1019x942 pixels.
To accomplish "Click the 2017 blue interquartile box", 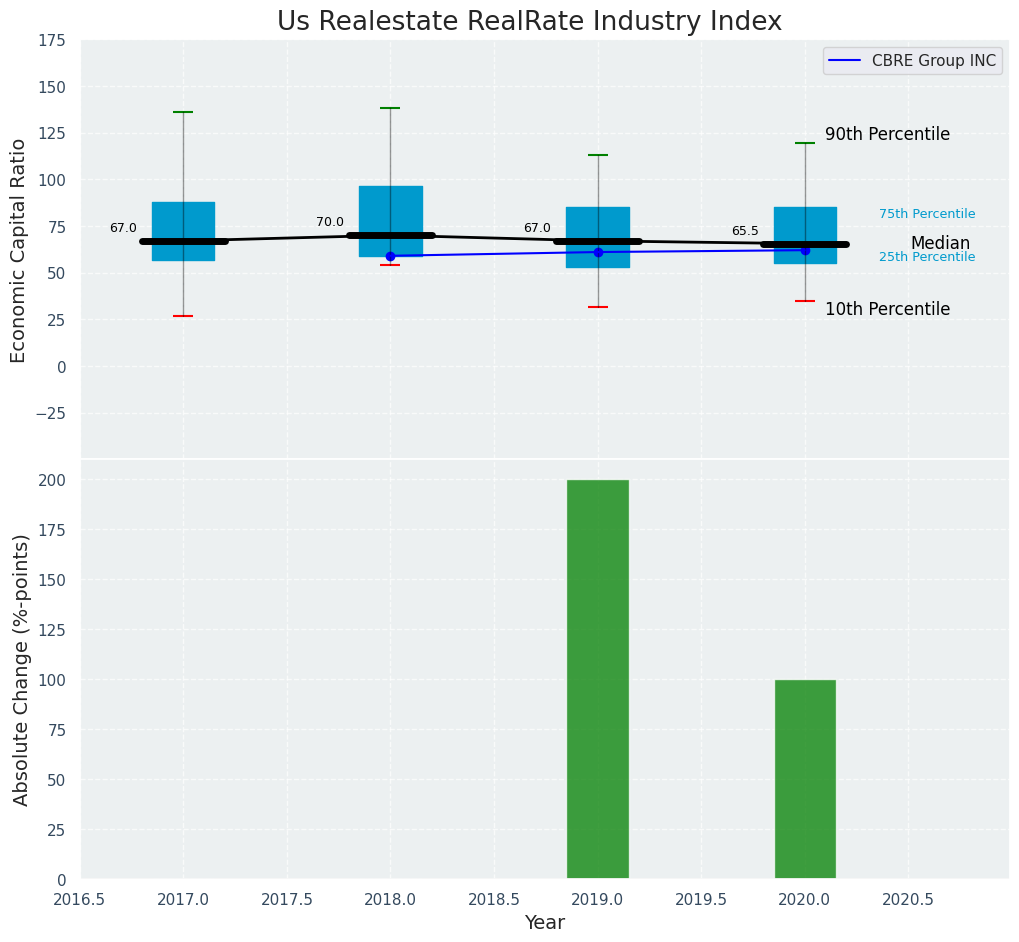I will (x=183, y=220).
